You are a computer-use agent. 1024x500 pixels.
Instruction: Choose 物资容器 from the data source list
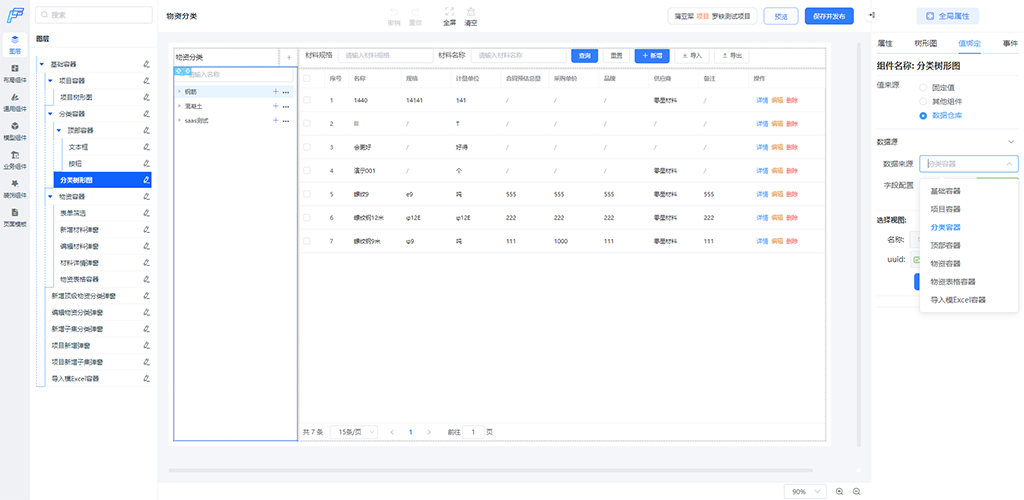coord(945,263)
